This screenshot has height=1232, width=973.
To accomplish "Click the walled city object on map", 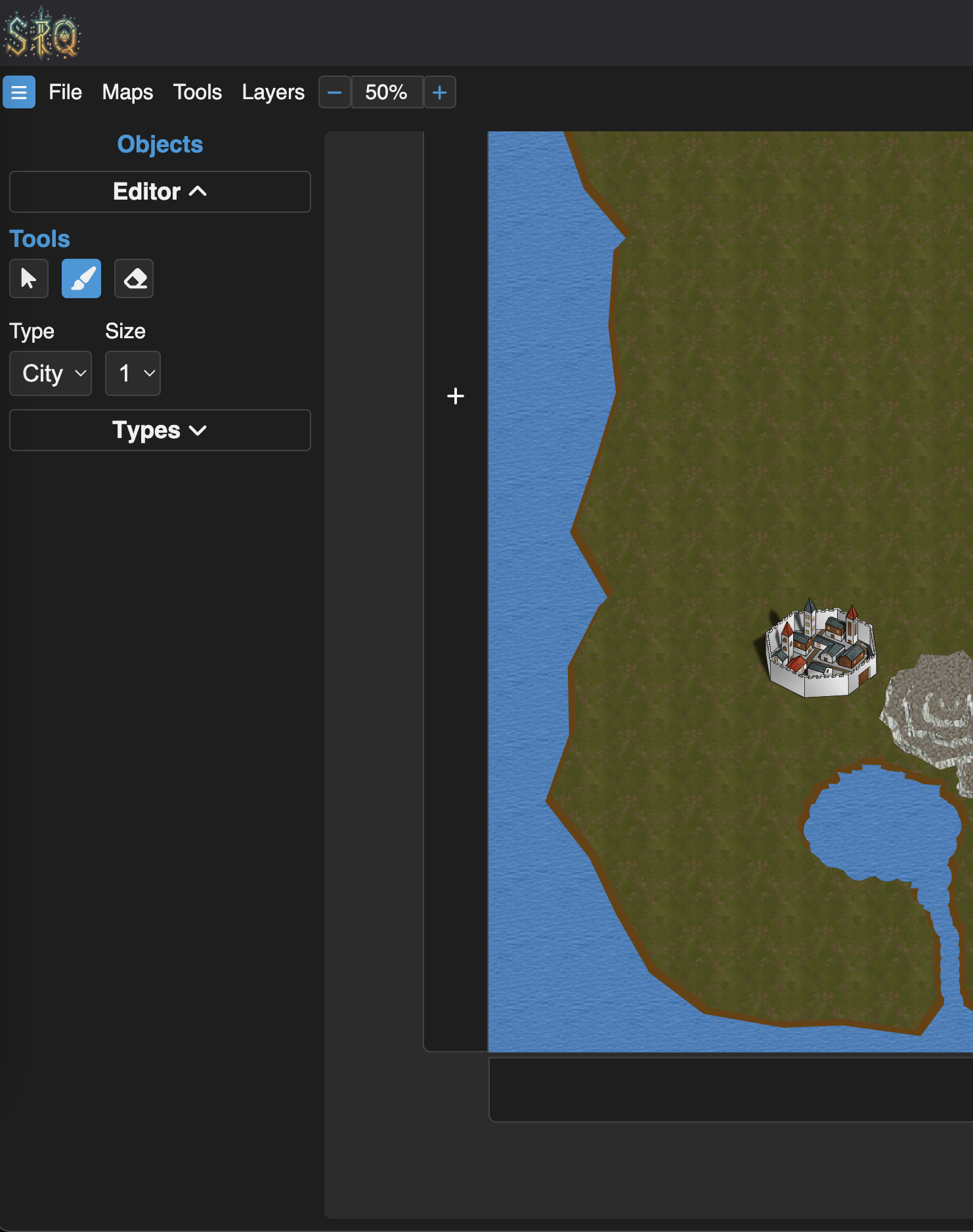I will pyautogui.click(x=821, y=648).
